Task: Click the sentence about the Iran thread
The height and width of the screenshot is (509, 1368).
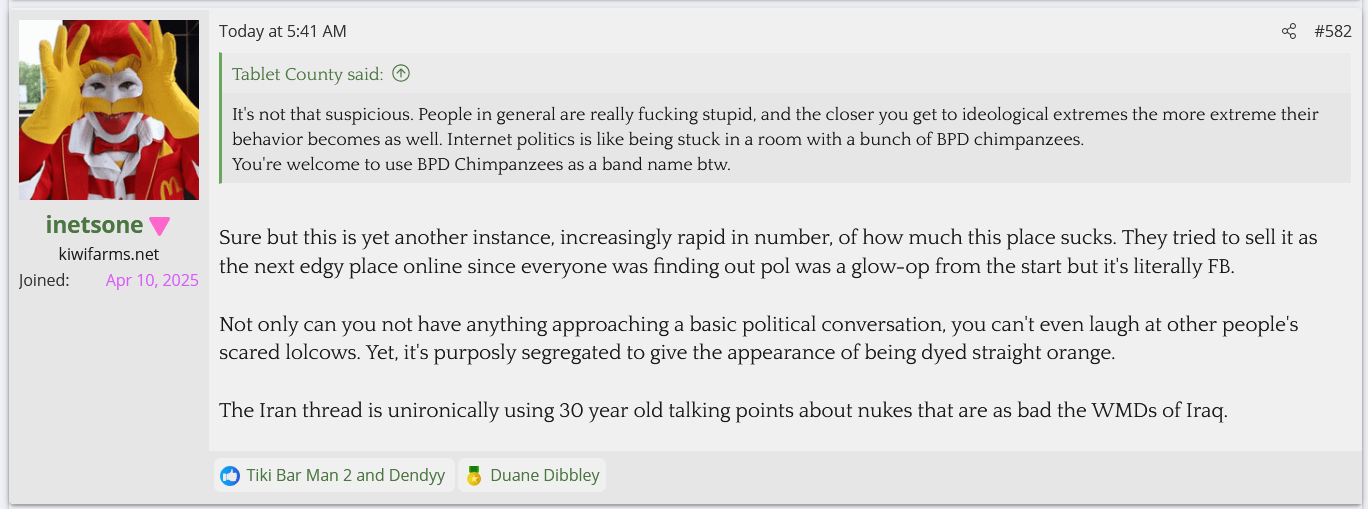Action: [722, 410]
